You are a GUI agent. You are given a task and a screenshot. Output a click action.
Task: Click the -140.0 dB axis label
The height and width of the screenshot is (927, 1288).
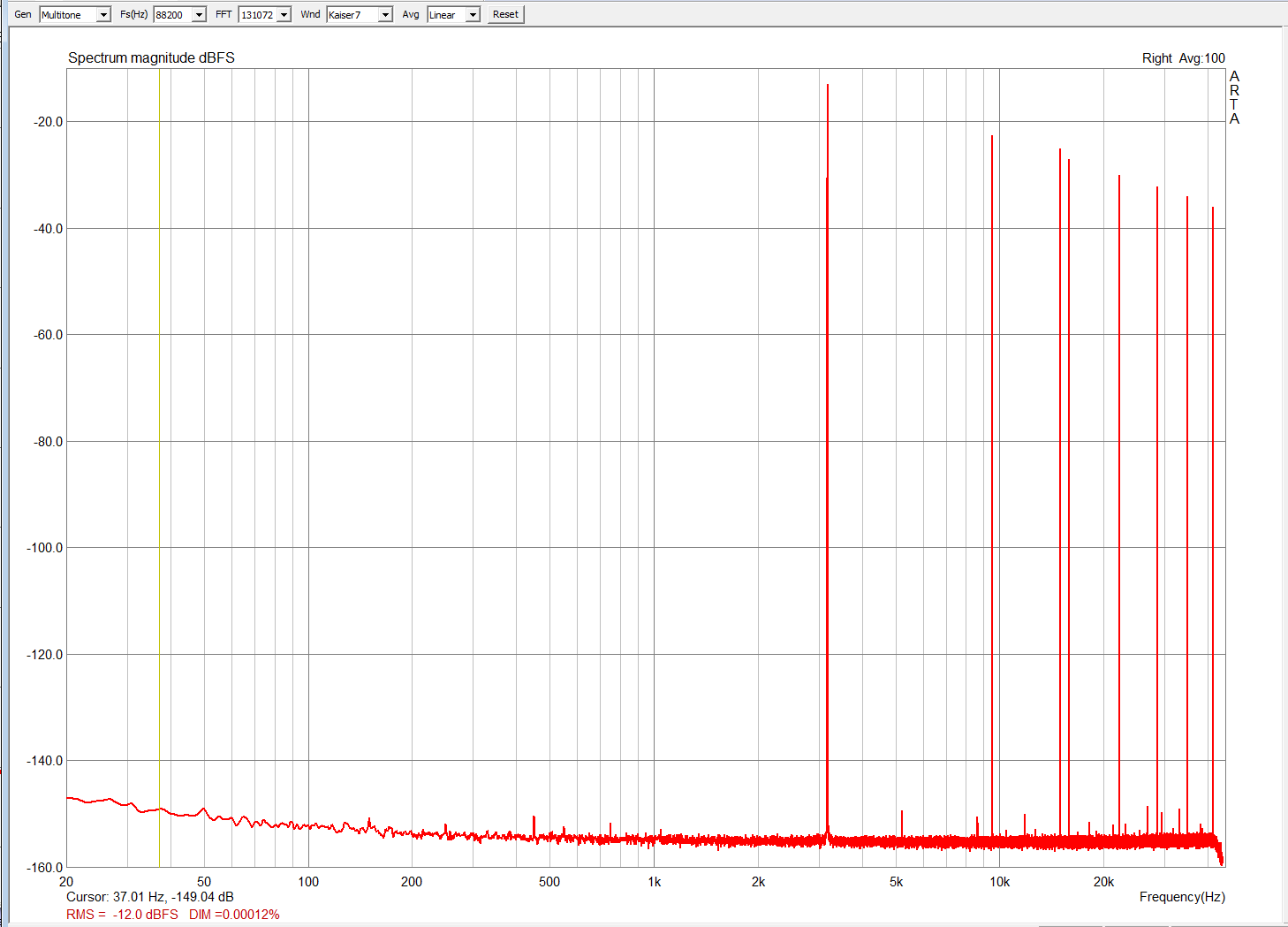click(x=45, y=761)
